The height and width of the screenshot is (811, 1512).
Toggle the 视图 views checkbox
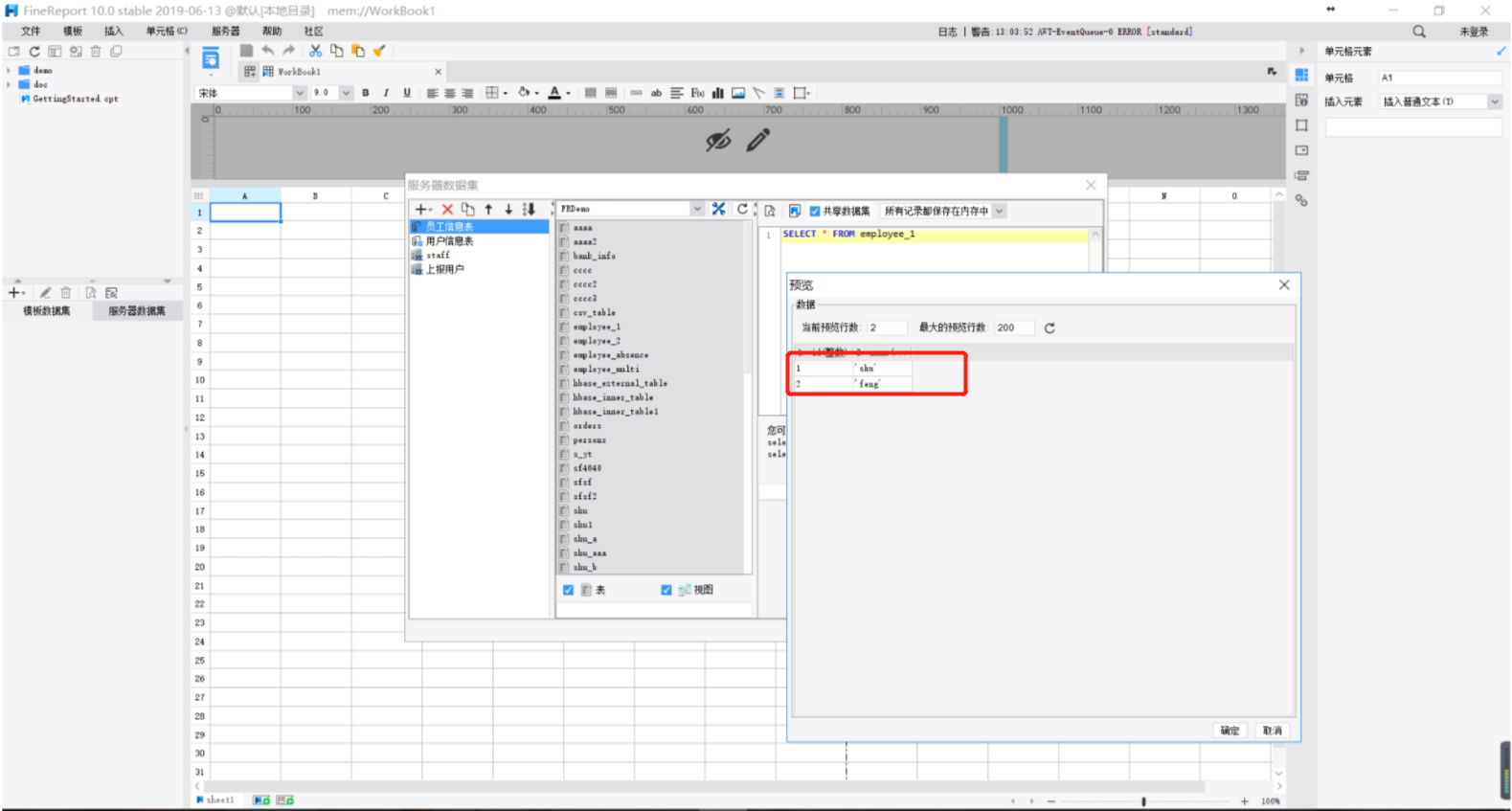click(666, 590)
